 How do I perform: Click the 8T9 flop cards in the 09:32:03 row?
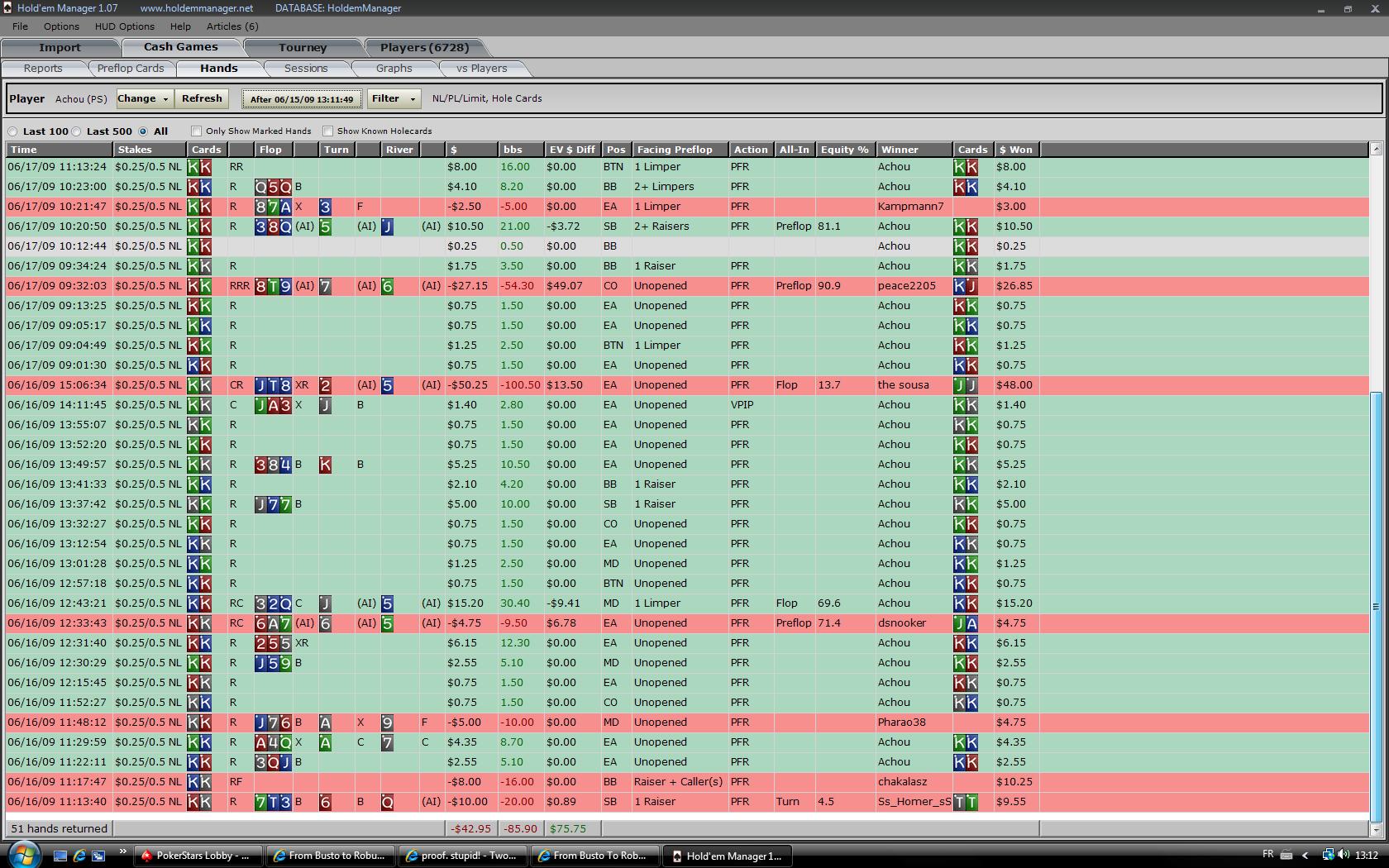tap(273, 286)
